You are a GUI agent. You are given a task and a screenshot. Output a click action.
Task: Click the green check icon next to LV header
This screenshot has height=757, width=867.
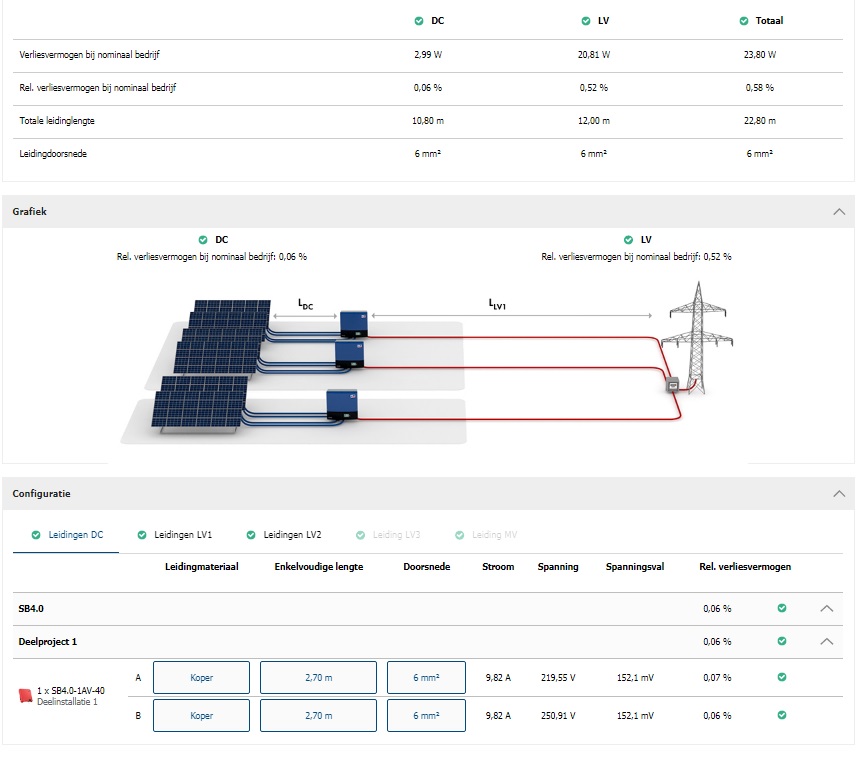[586, 21]
